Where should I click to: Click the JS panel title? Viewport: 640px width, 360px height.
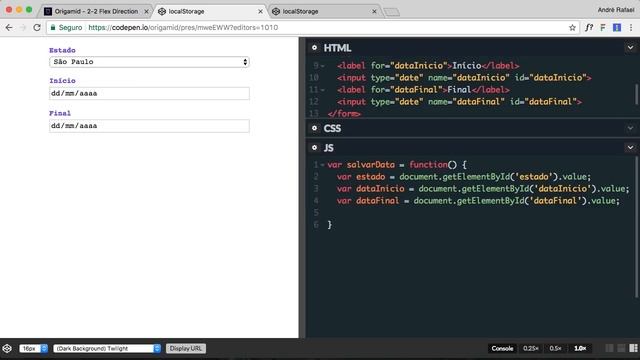[x=329, y=148]
